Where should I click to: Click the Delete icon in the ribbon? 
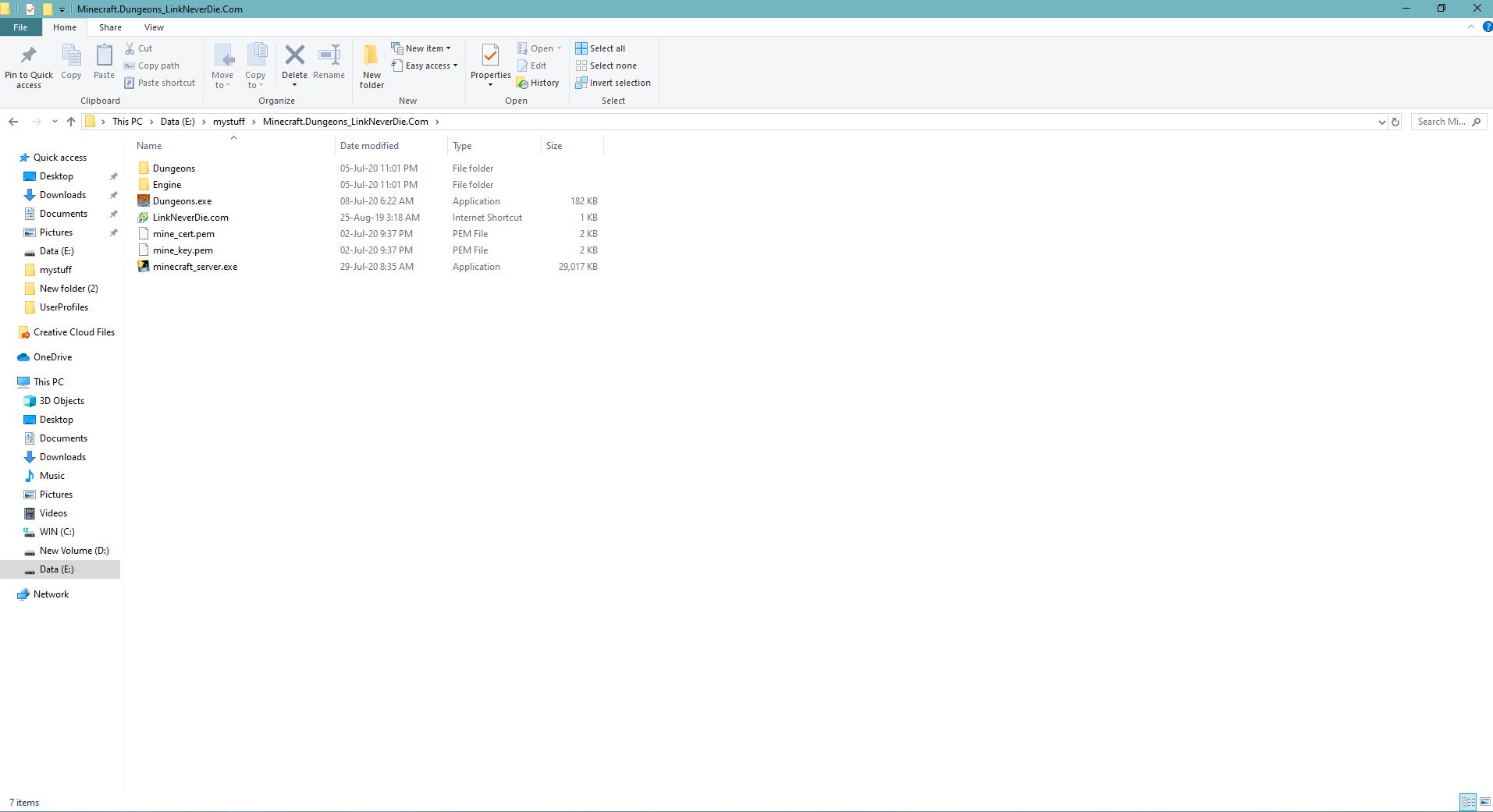click(294, 56)
